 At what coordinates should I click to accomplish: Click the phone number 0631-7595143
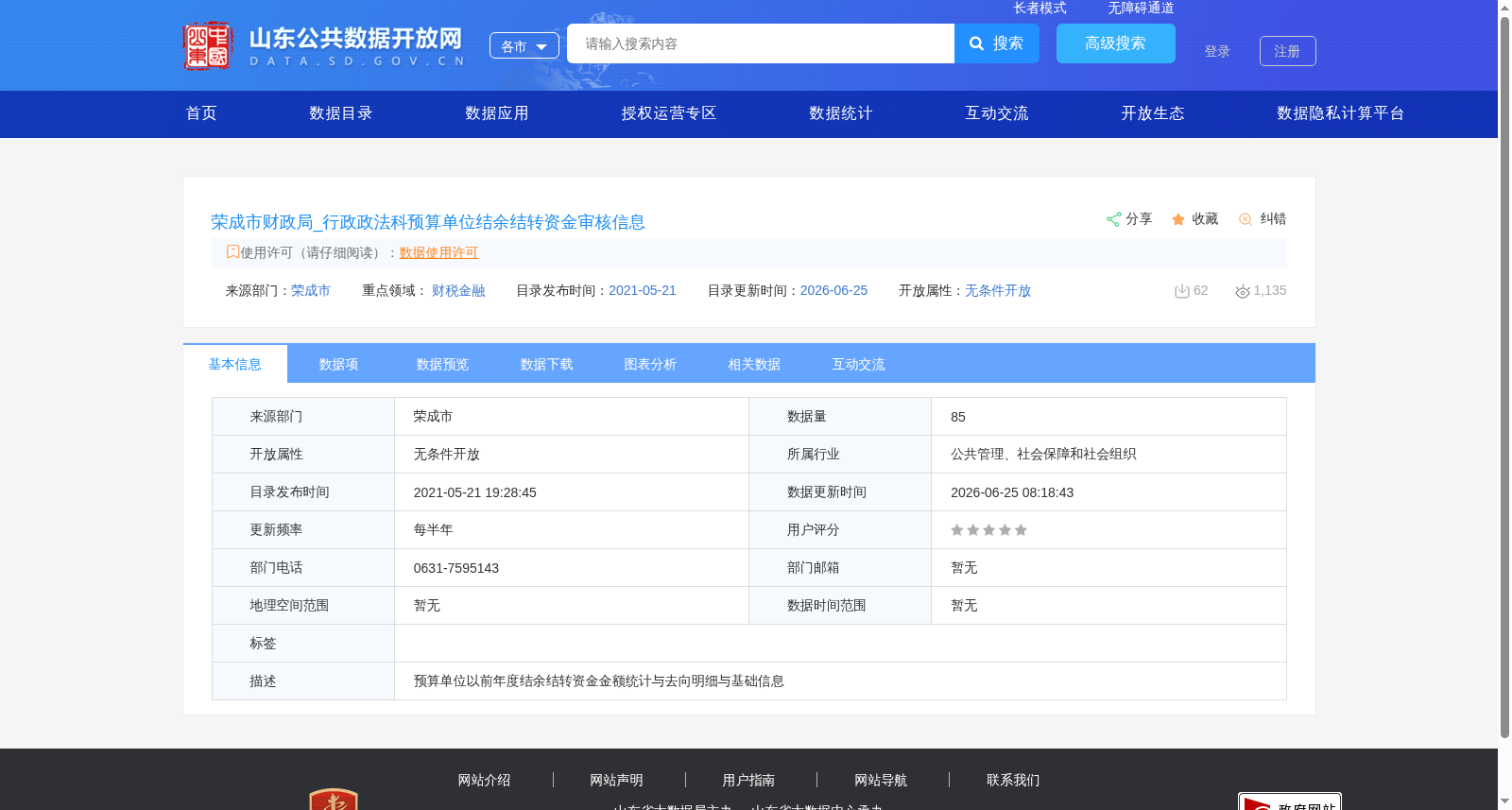click(456, 568)
